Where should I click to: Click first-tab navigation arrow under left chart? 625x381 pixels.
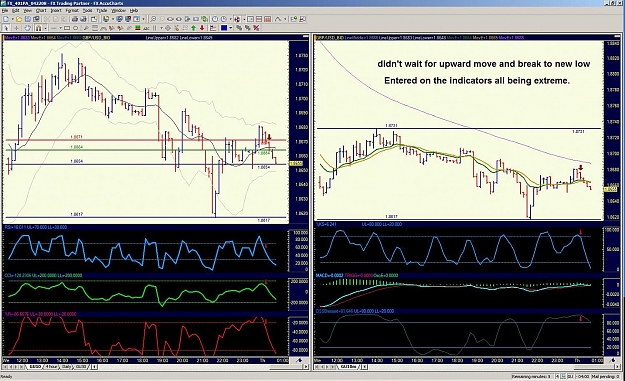tap(5, 366)
